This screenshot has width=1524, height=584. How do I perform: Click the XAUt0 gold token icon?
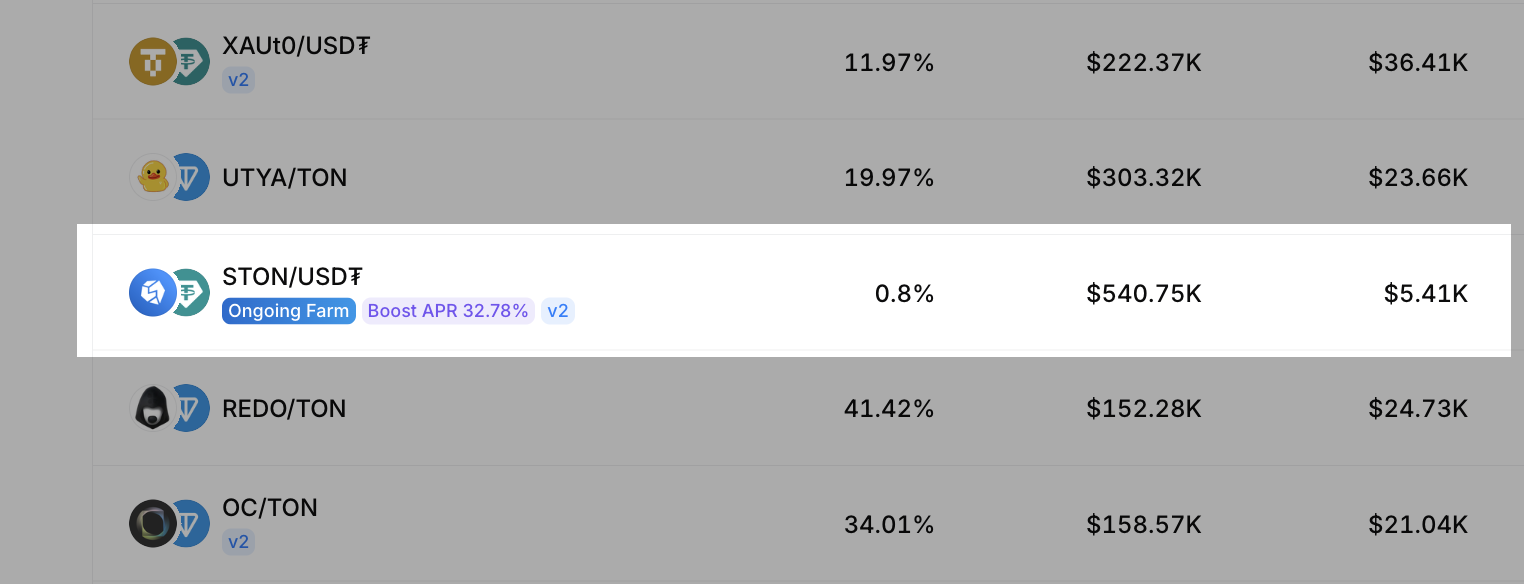(150, 62)
